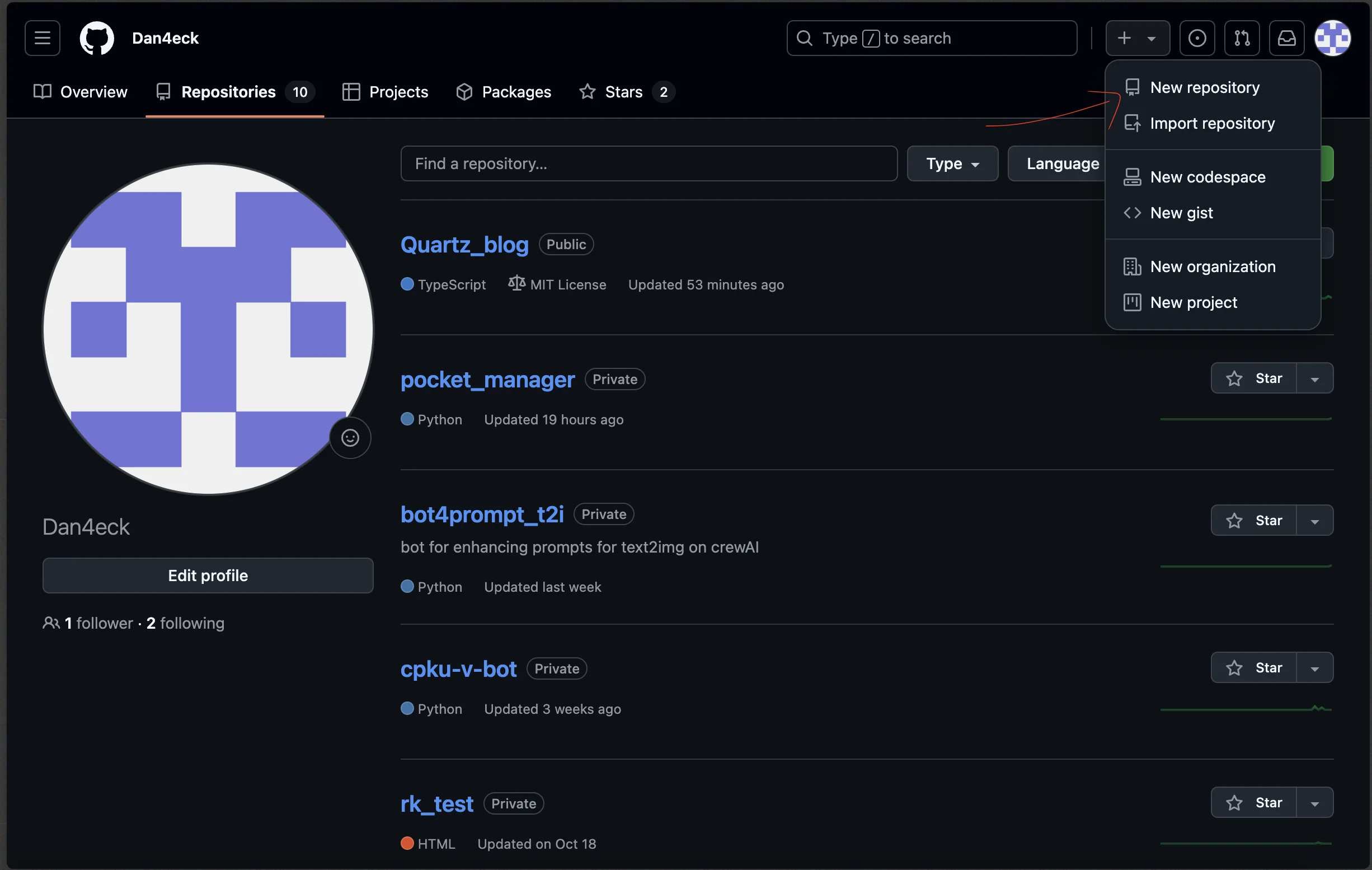Click the plus create-new icon
The width and height of the screenshot is (1372, 870).
(x=1125, y=38)
